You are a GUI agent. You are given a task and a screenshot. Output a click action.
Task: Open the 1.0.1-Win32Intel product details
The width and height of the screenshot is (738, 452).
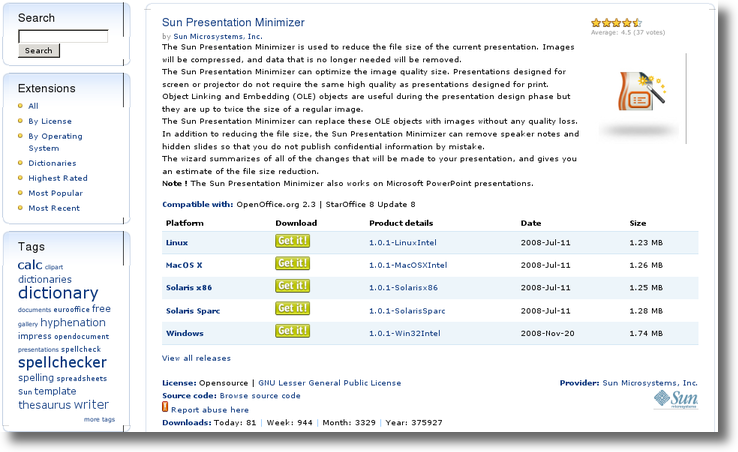[405, 333]
